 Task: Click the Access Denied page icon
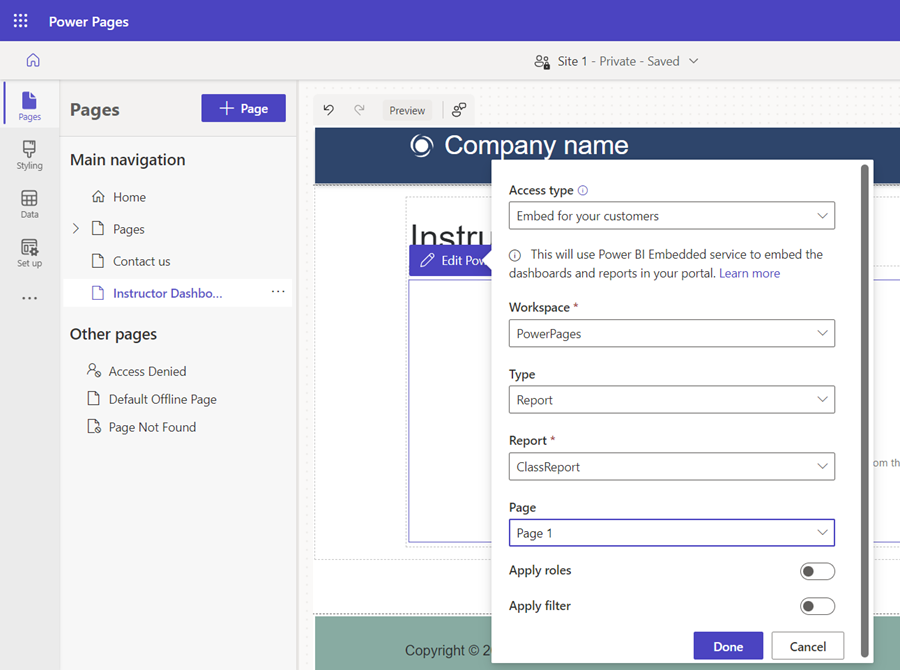[94, 370]
